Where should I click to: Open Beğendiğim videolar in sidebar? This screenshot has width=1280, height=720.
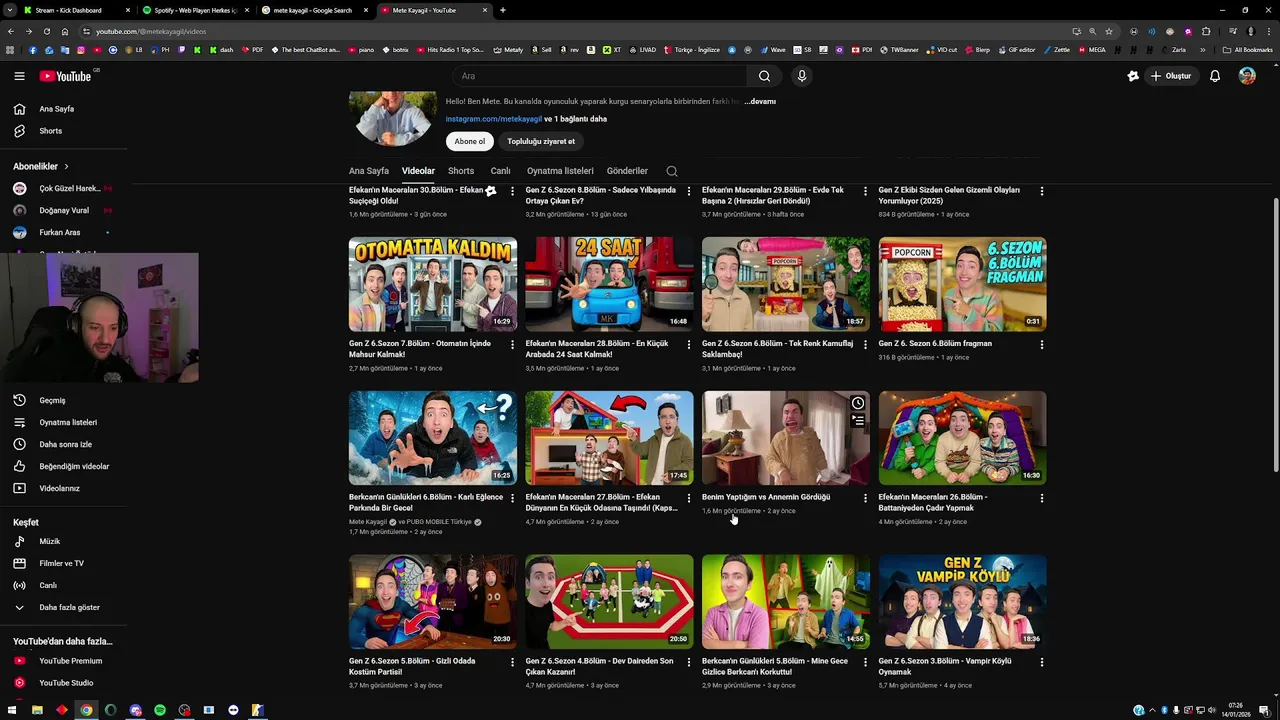74,466
